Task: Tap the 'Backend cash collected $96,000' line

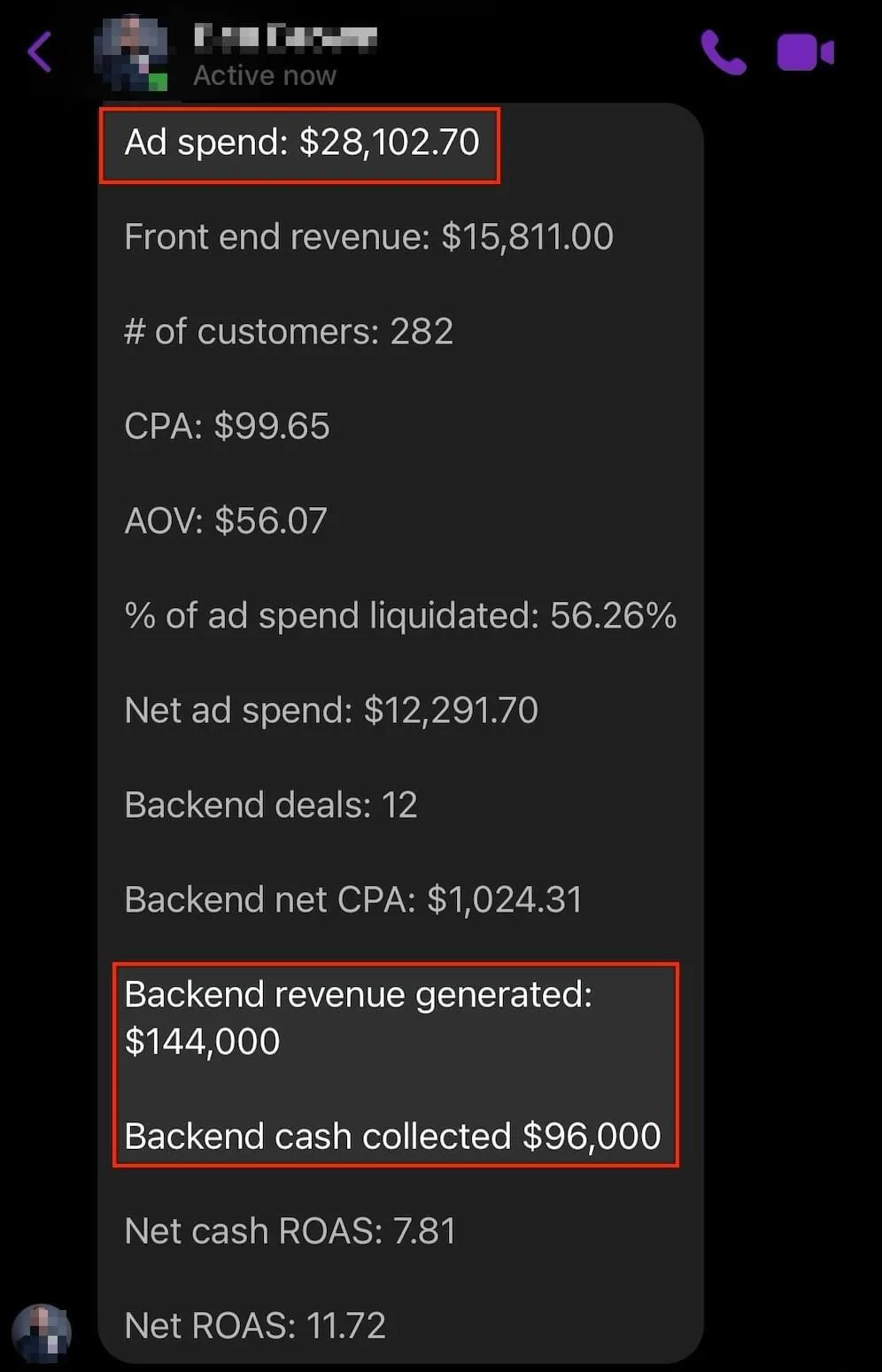Action: [393, 1137]
